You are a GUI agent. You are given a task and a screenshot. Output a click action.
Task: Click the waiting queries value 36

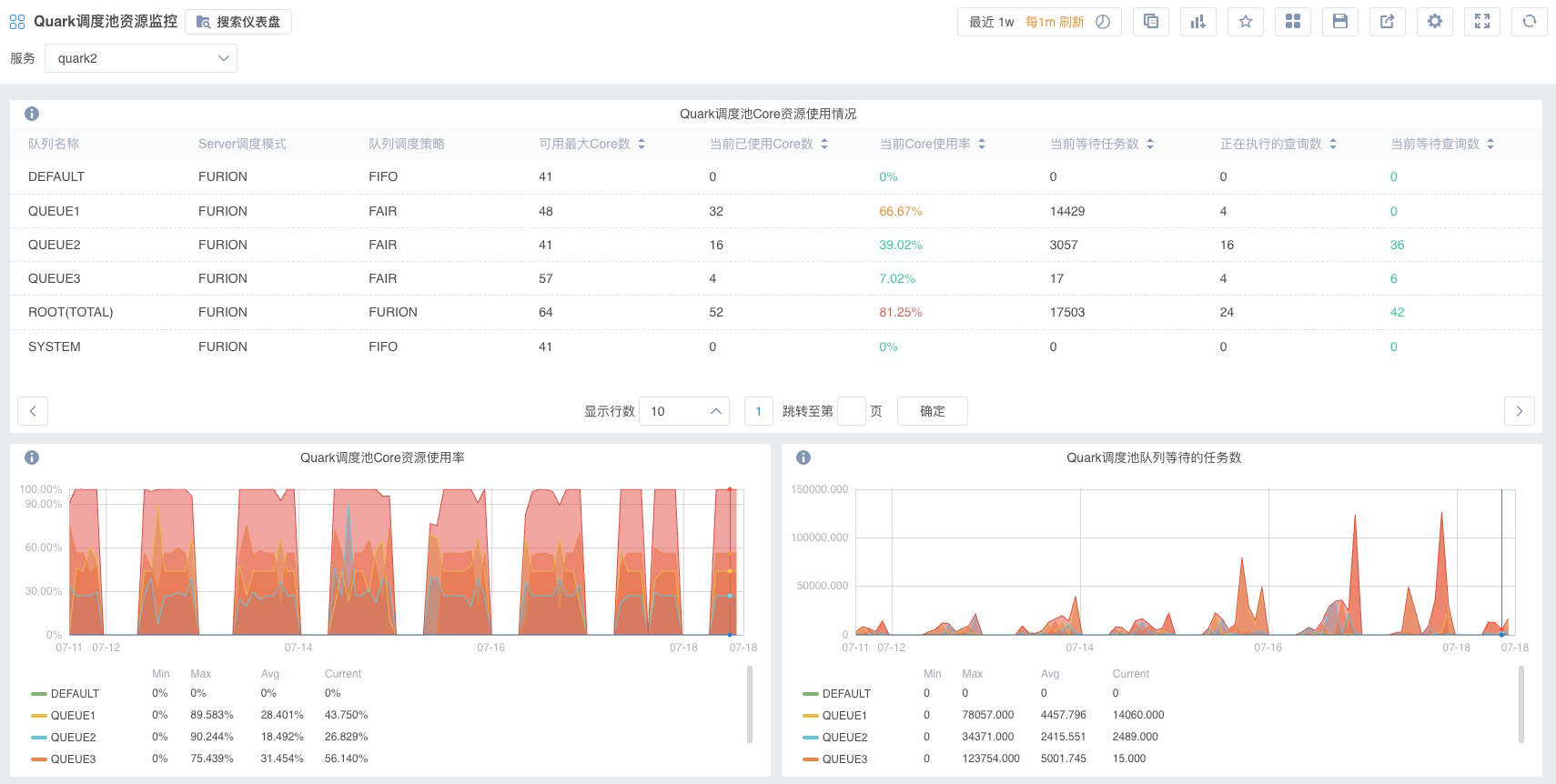click(1397, 245)
